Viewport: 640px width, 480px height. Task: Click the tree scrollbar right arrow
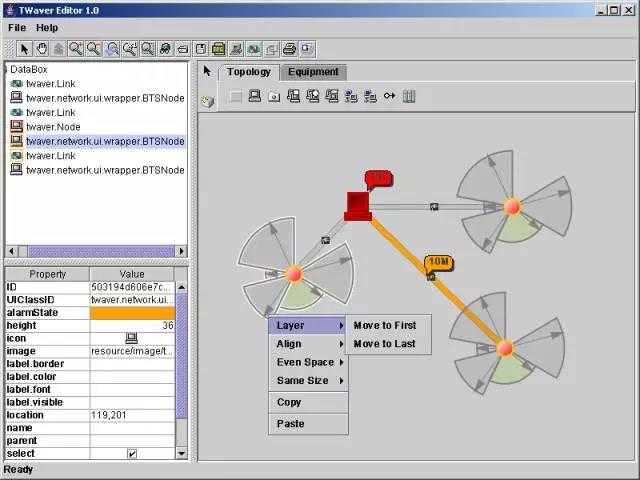click(x=181, y=251)
